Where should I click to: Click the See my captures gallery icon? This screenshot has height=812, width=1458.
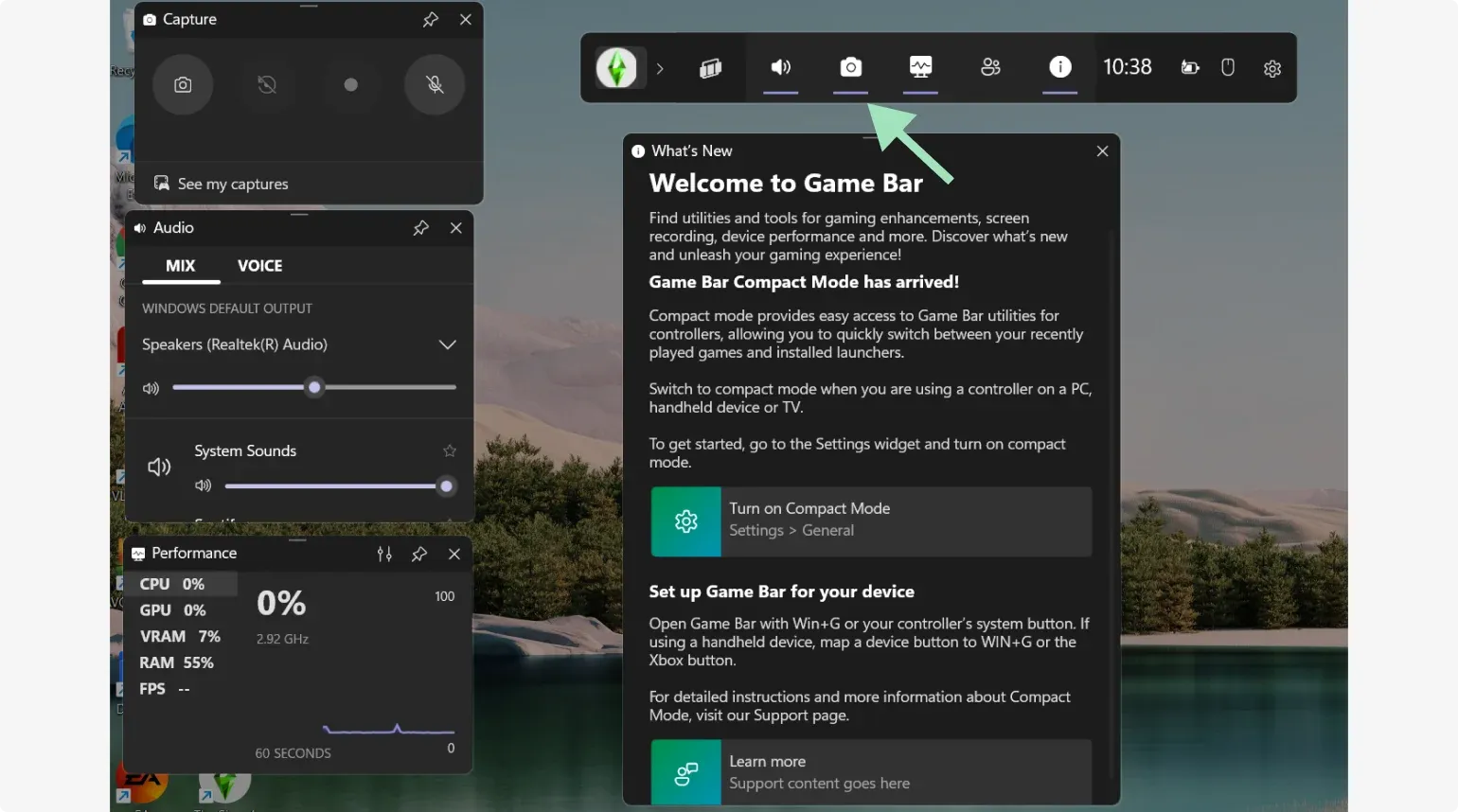pos(162,184)
